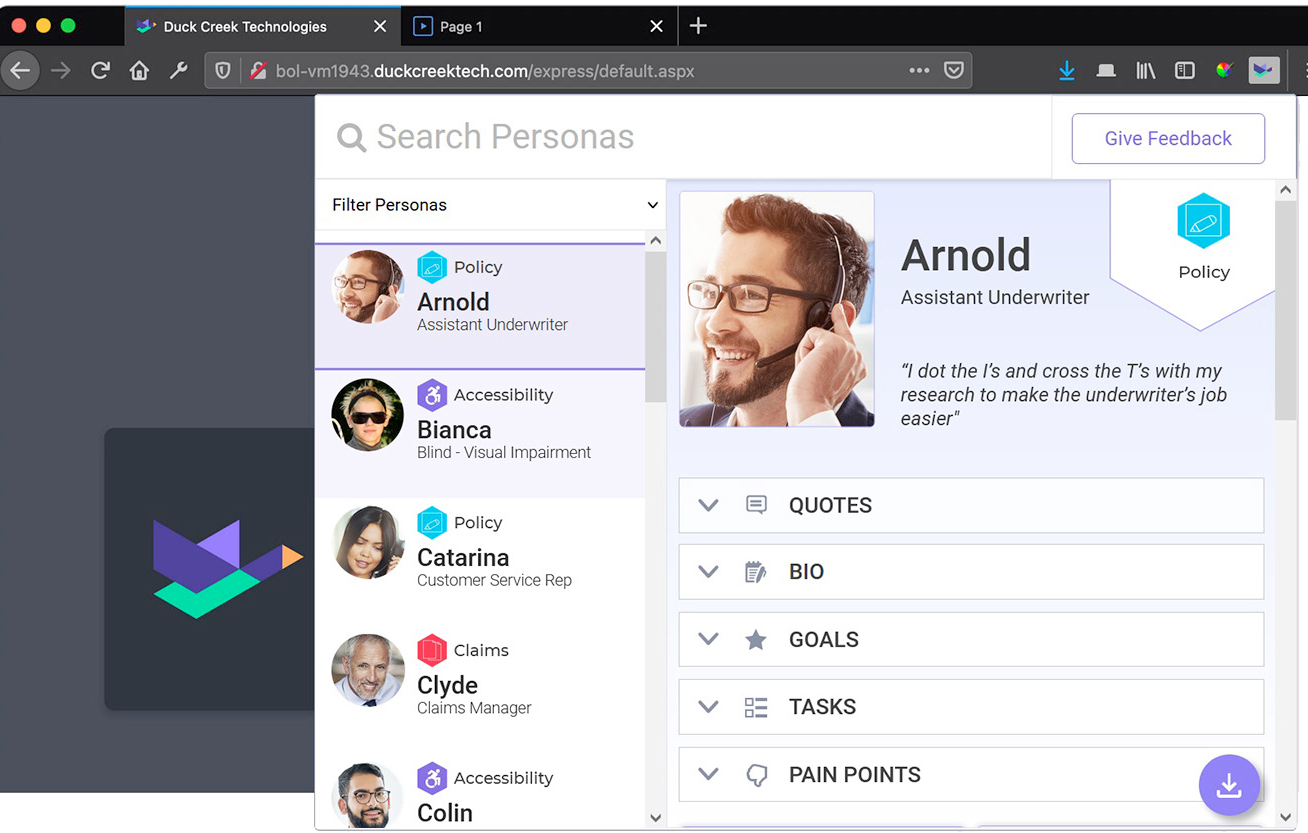The height and width of the screenshot is (833, 1308).
Task: Go to the browser home page
Action: point(140,71)
